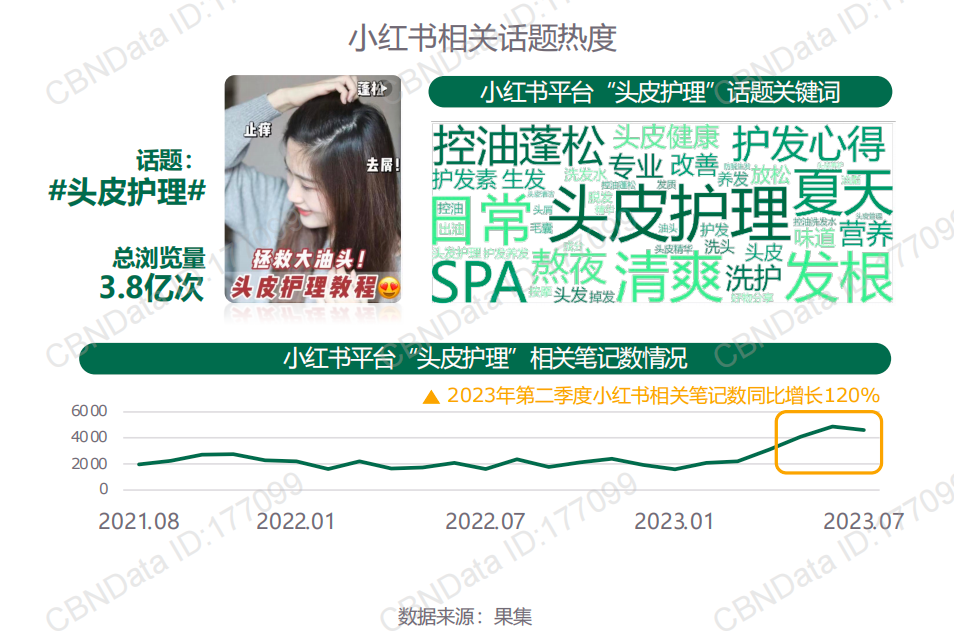954x642 pixels.
Task: Click the word 营养 in the word cloud
Action: tap(866, 233)
